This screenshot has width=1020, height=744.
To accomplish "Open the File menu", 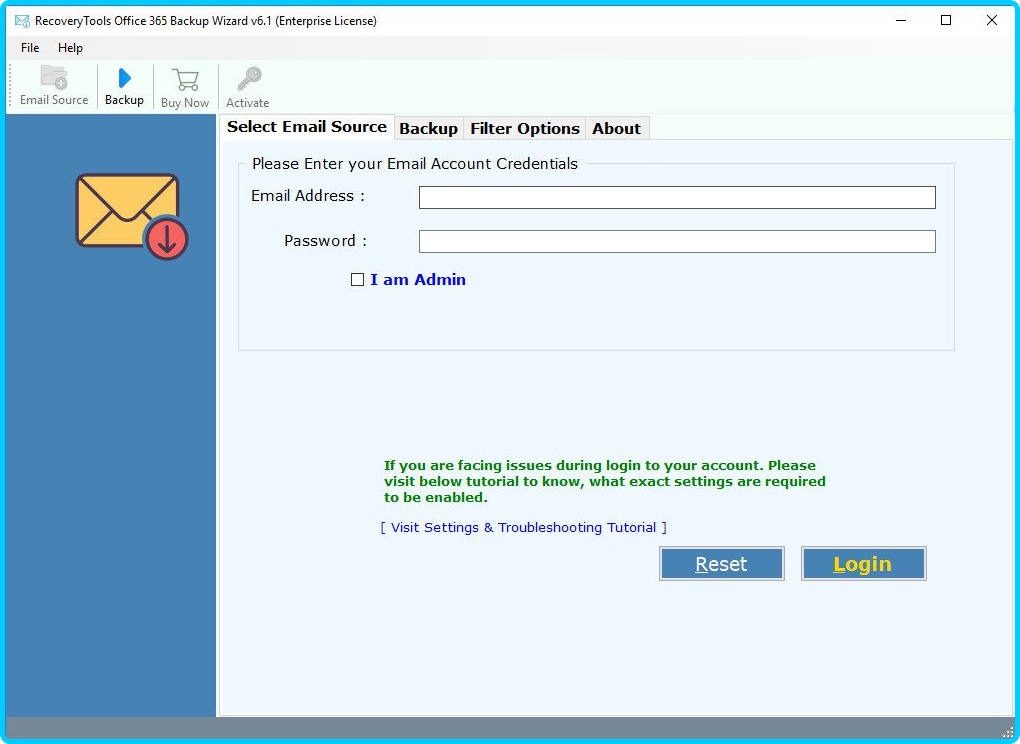I will pyautogui.click(x=30, y=48).
